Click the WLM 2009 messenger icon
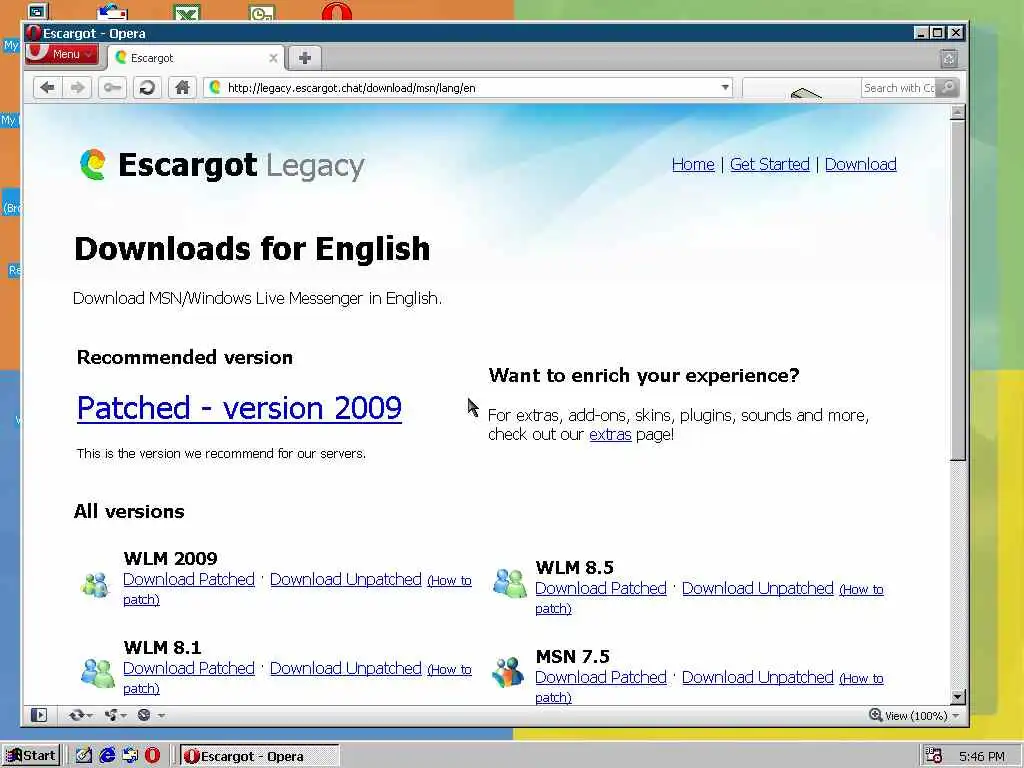Image resolution: width=1024 pixels, height=768 pixels. pyautogui.click(x=95, y=585)
